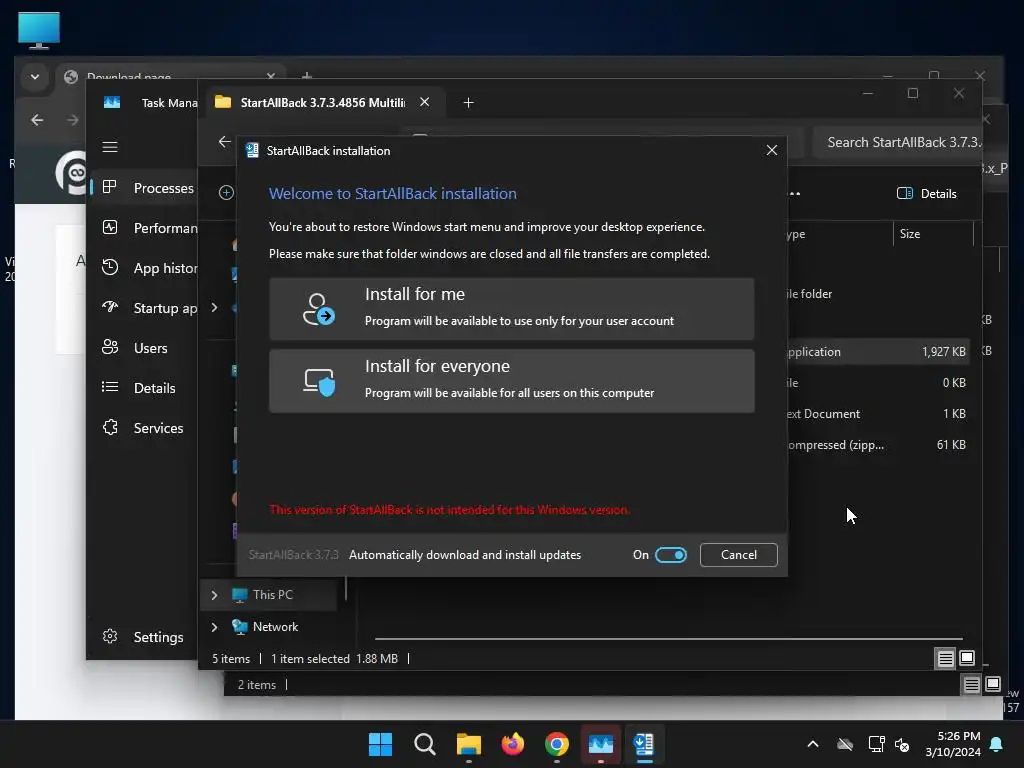1024x768 pixels.
Task: Launch Firefox from taskbar
Action: click(x=513, y=744)
